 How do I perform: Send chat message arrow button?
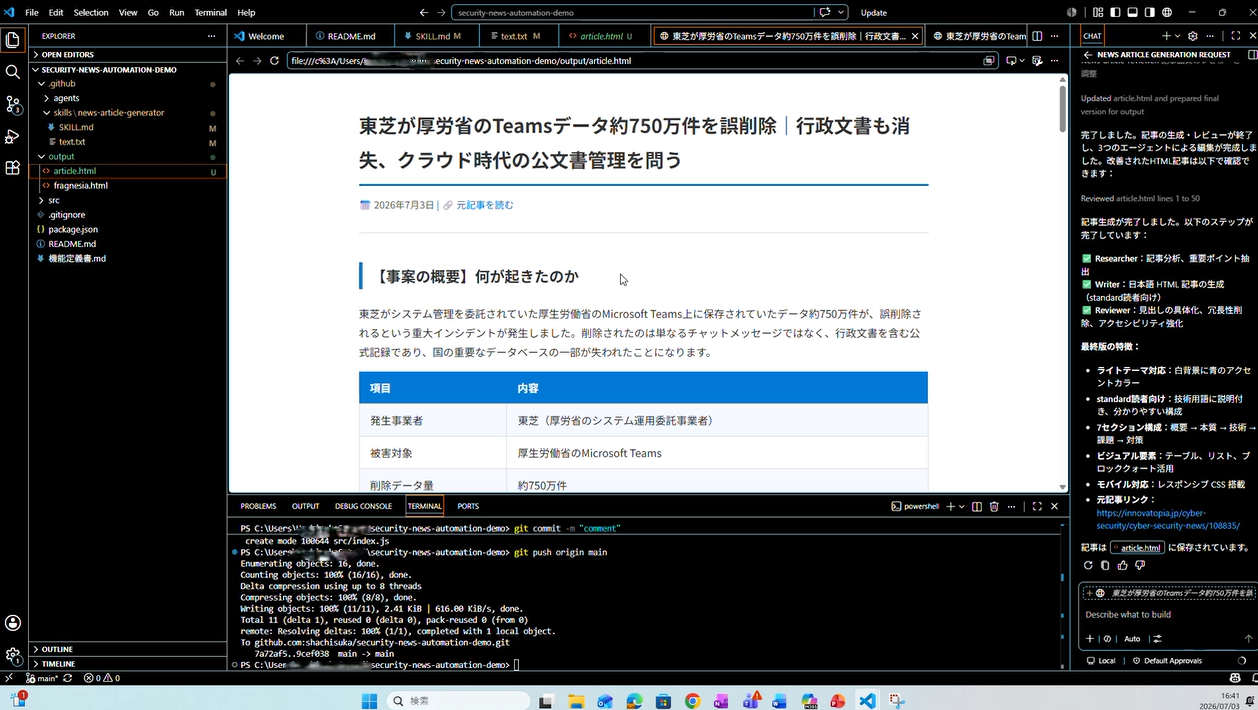click(x=1248, y=639)
